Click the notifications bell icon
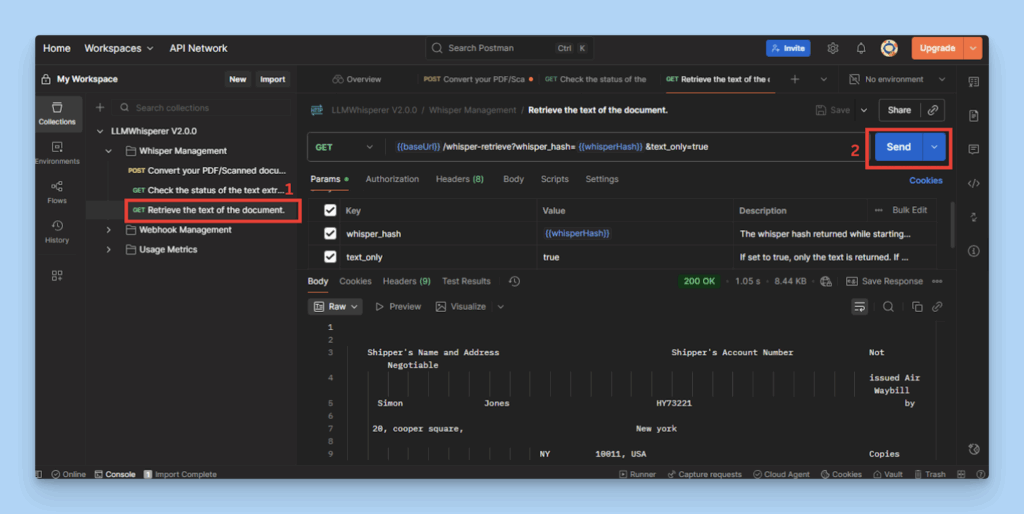Viewport: 1024px width, 514px height. coord(861,48)
